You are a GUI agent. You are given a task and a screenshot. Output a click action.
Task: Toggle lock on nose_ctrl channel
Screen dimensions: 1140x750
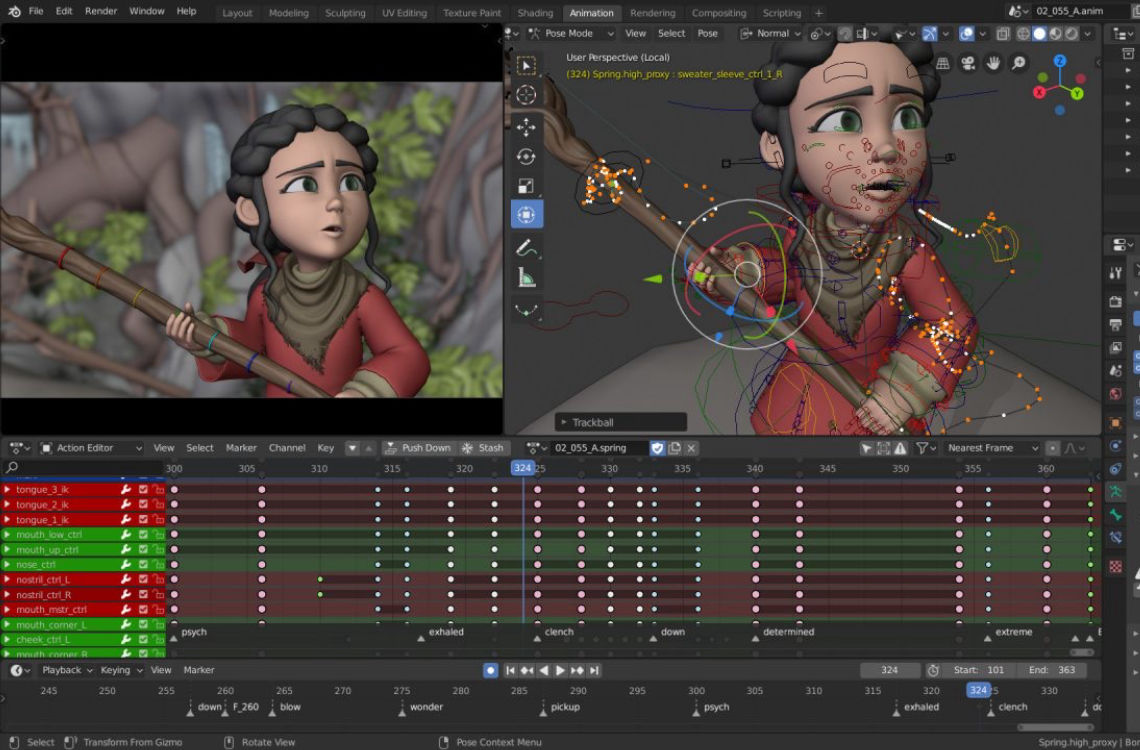(x=159, y=565)
